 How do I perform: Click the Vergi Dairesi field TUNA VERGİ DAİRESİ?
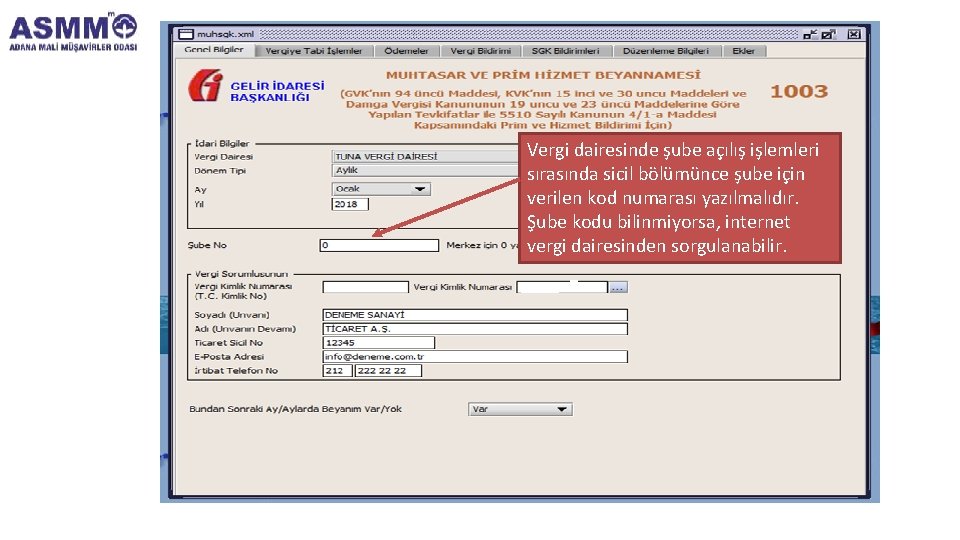tap(424, 156)
